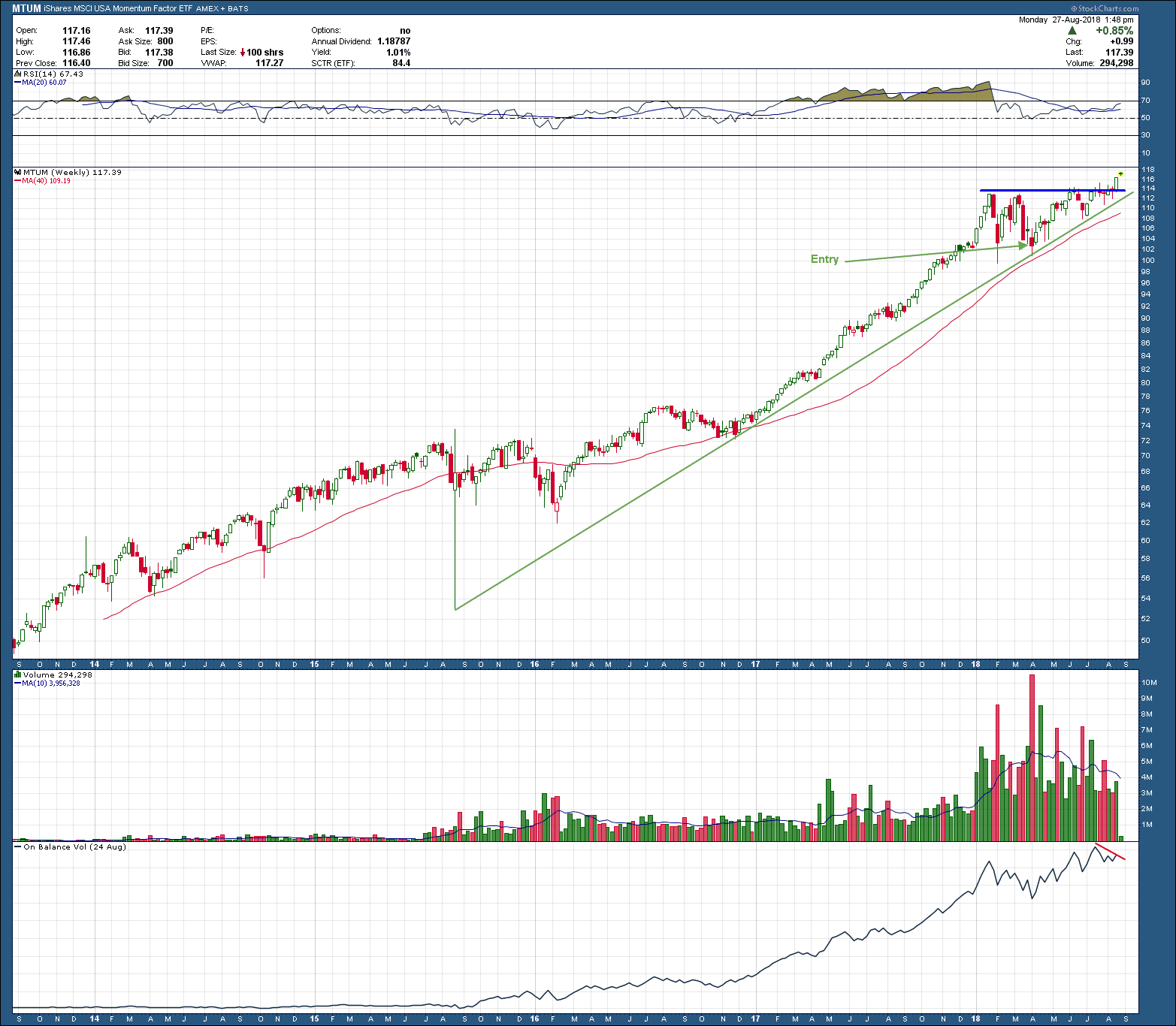
Task: Click the RSI area-chart legend icon
Action: click(19, 74)
